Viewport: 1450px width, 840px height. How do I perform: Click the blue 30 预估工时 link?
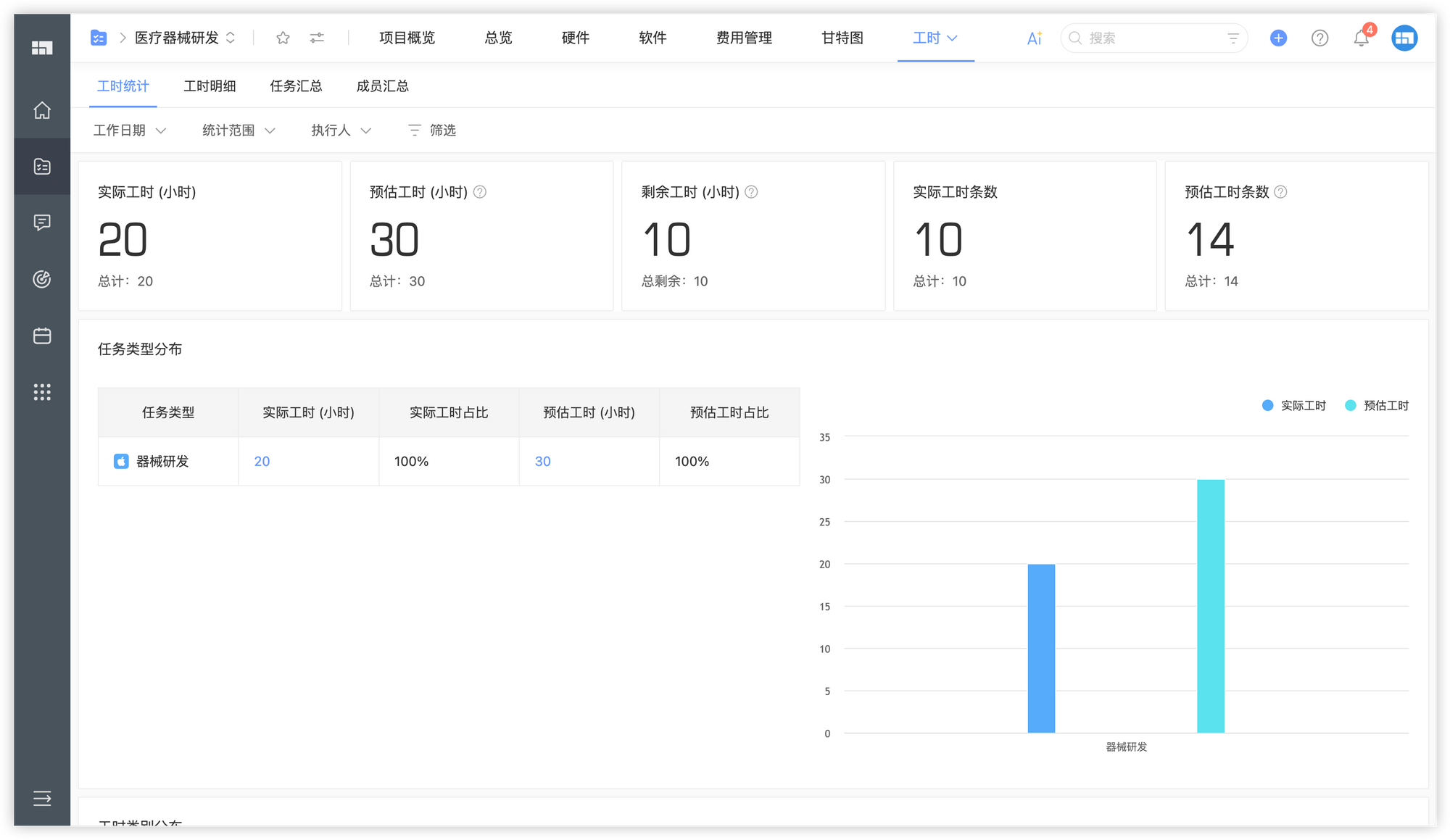(542, 462)
